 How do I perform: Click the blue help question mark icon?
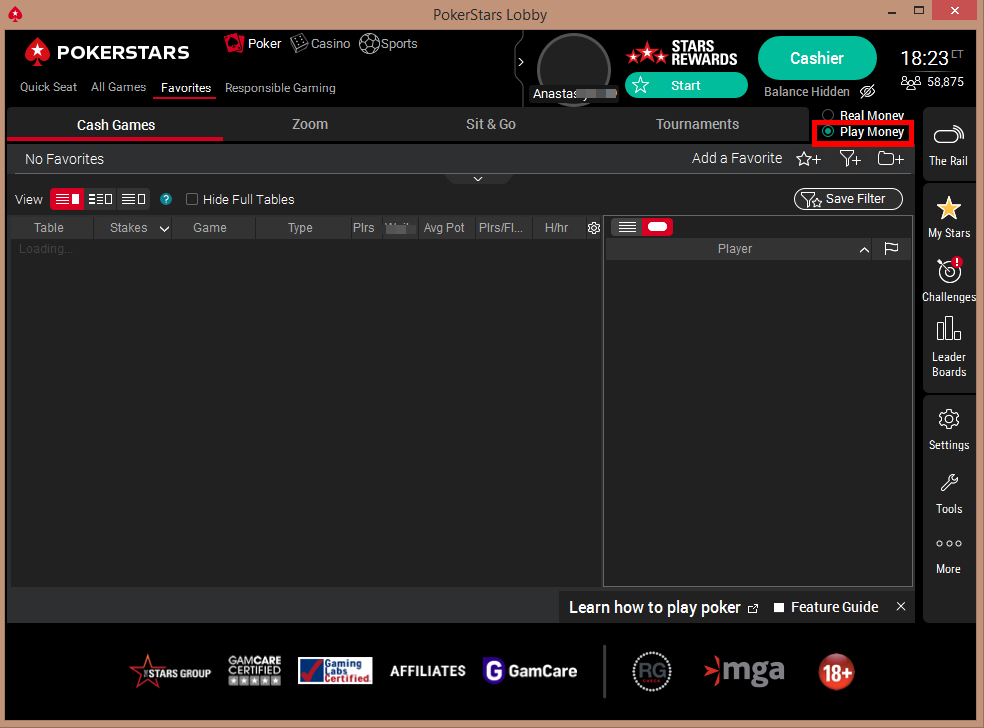coord(166,200)
